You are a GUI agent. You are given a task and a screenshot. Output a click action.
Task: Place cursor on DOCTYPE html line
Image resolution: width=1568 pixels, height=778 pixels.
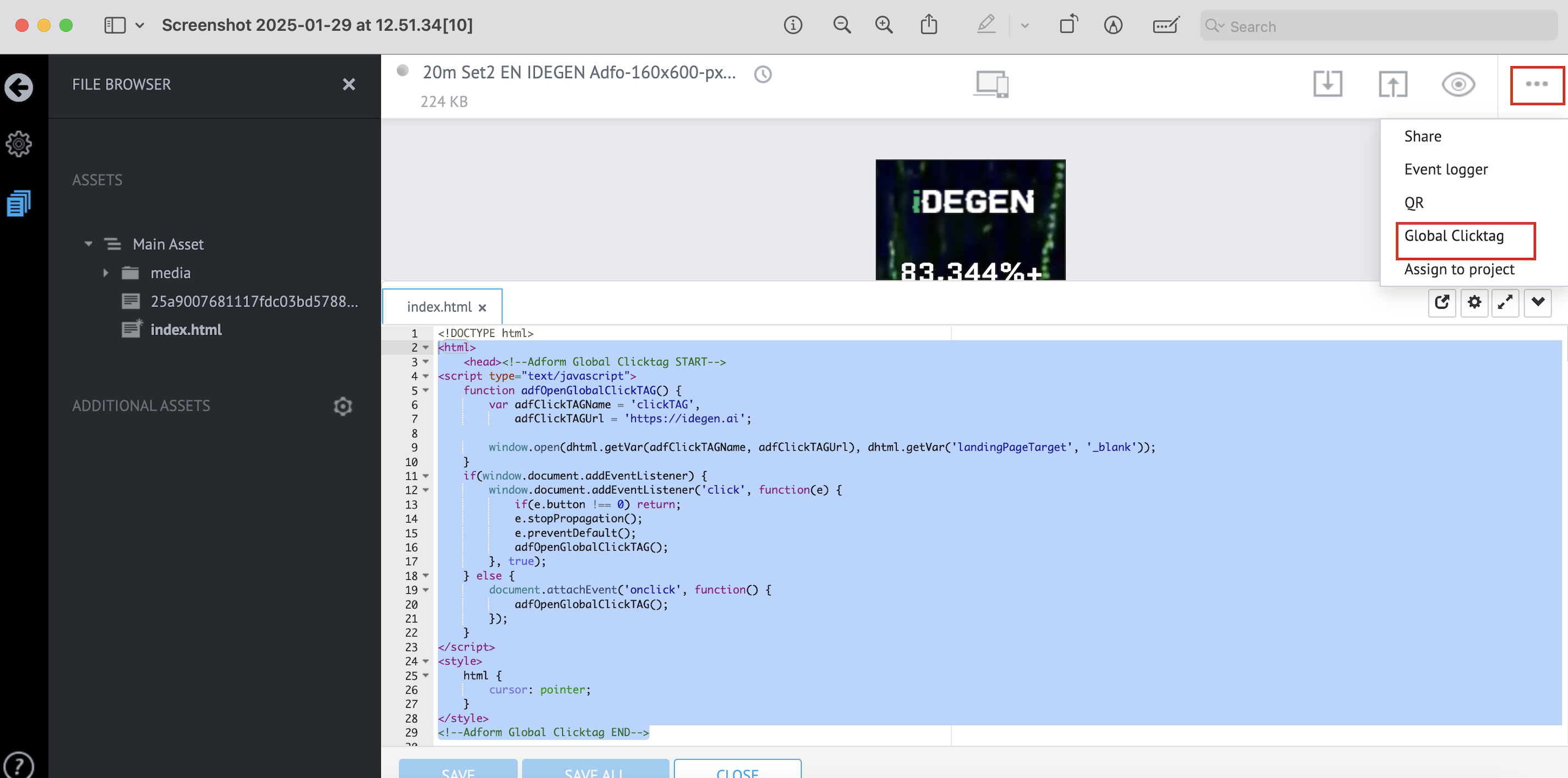point(485,333)
